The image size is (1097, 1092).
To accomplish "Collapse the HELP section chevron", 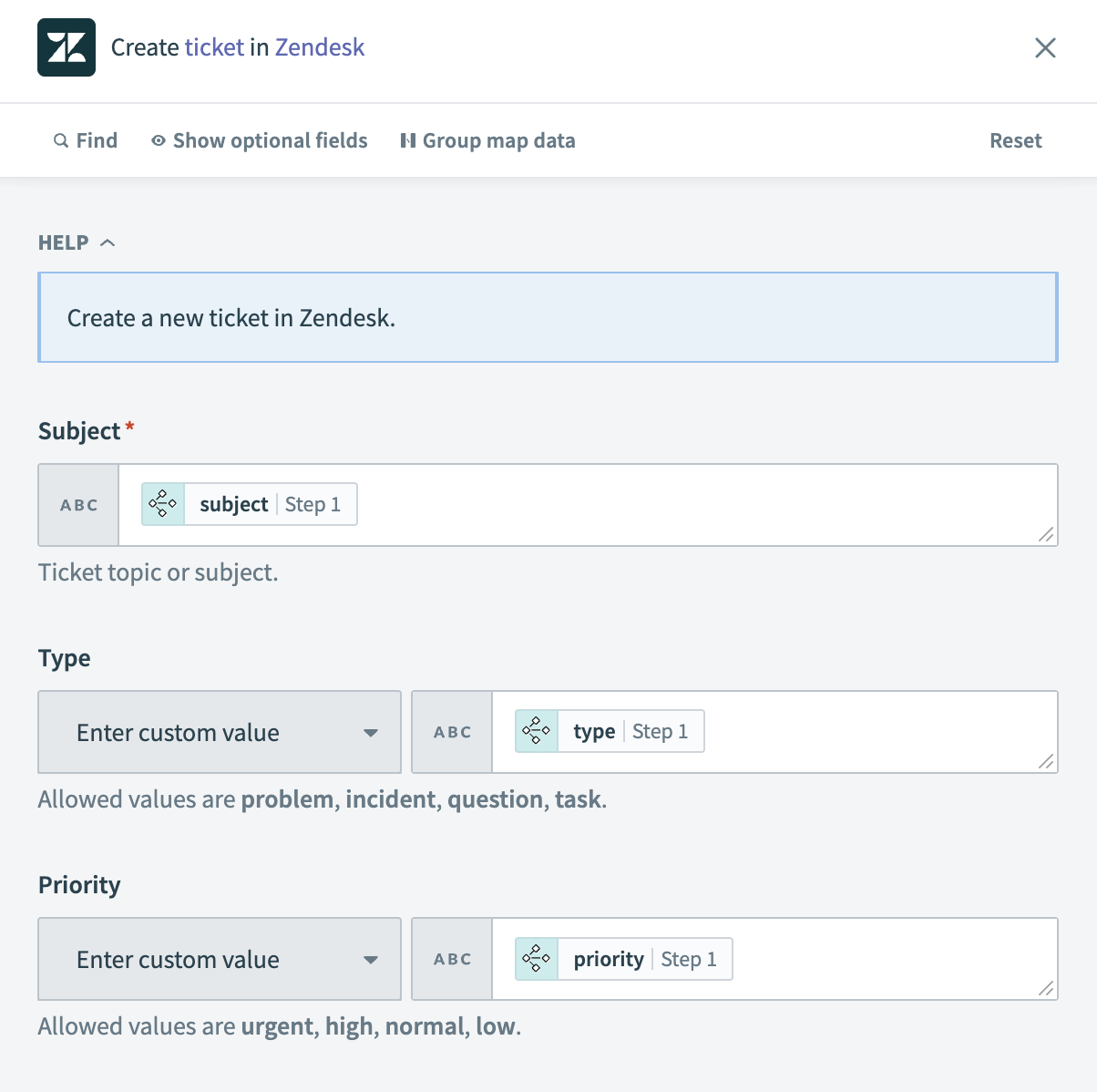I will tap(108, 242).
